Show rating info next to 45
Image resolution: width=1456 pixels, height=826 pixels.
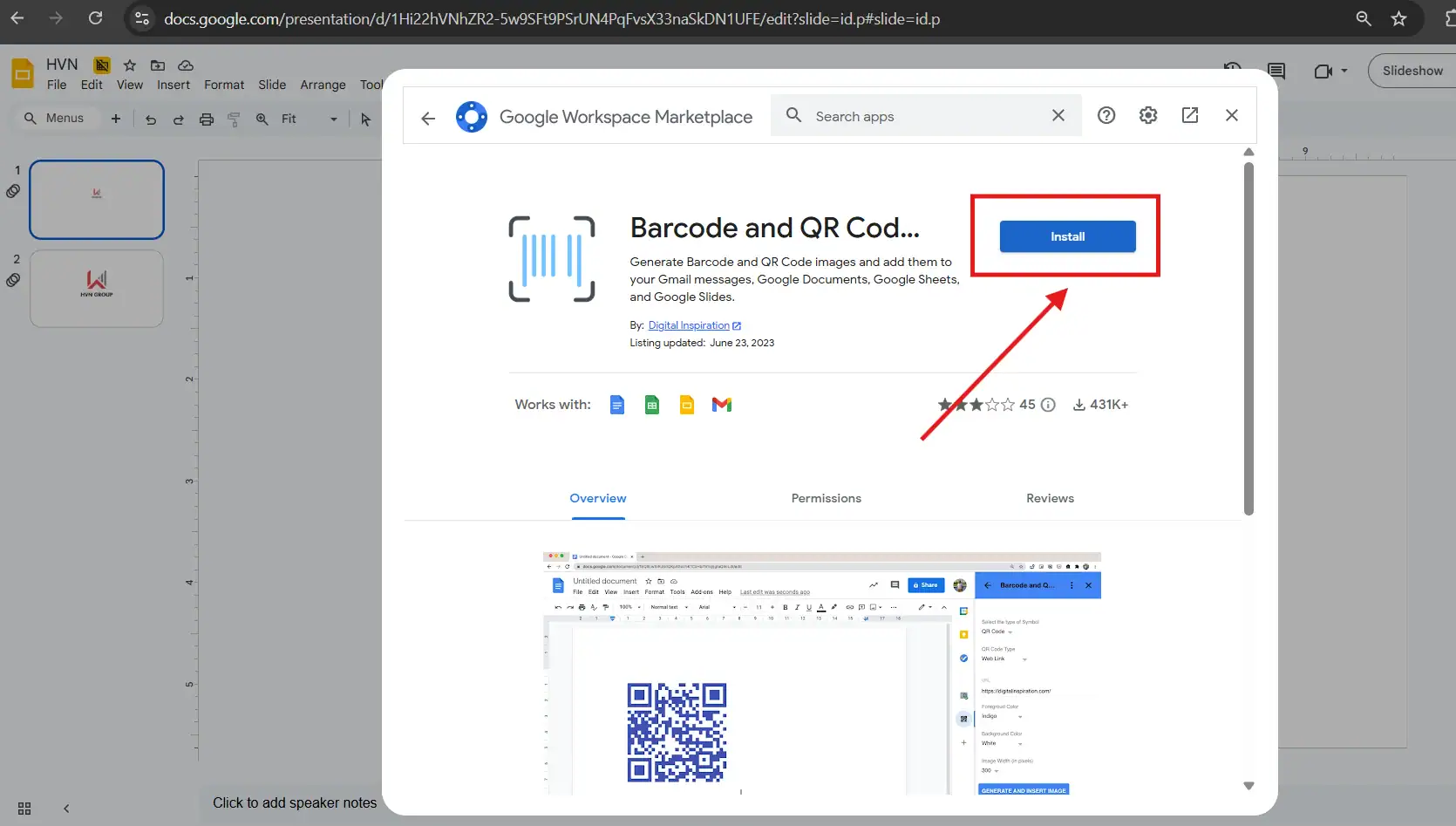click(x=1049, y=405)
